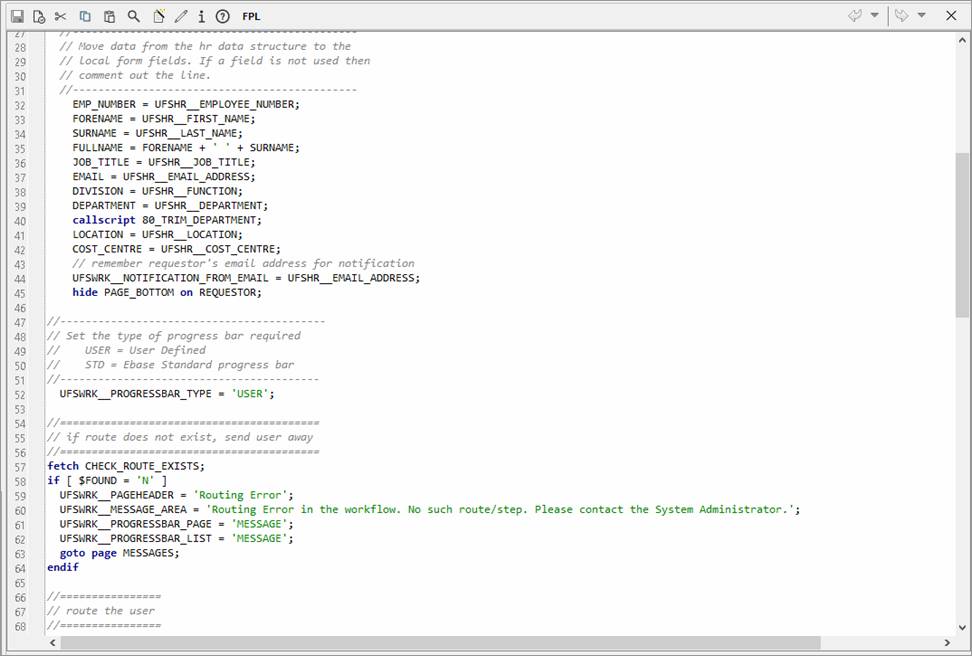972x656 pixels.
Task: Click the page-with-clock icon beside Save
Action: point(39,16)
